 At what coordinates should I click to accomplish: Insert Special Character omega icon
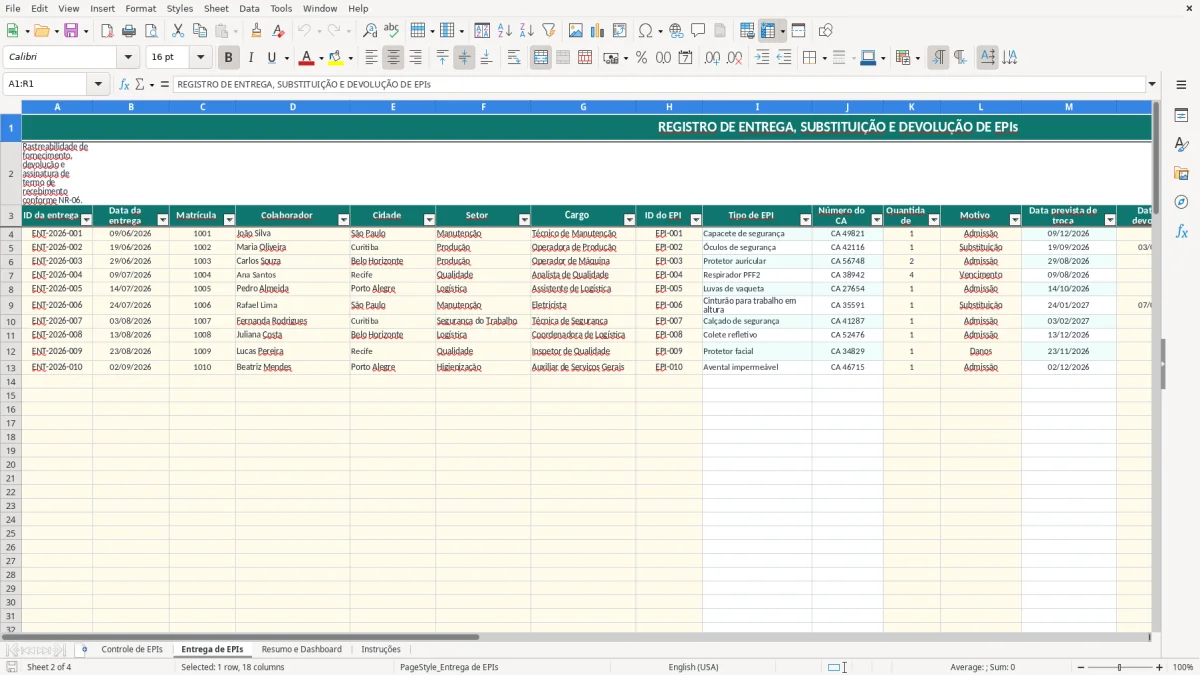[x=646, y=31]
